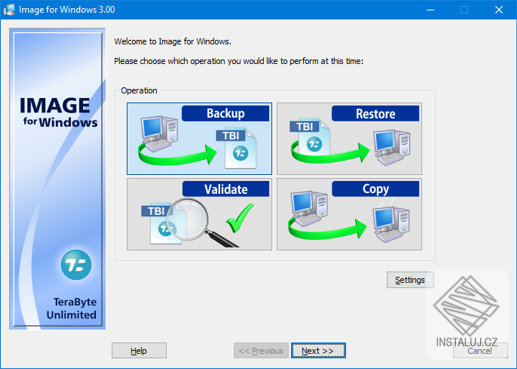Click the 'Operation' group label

point(139,91)
